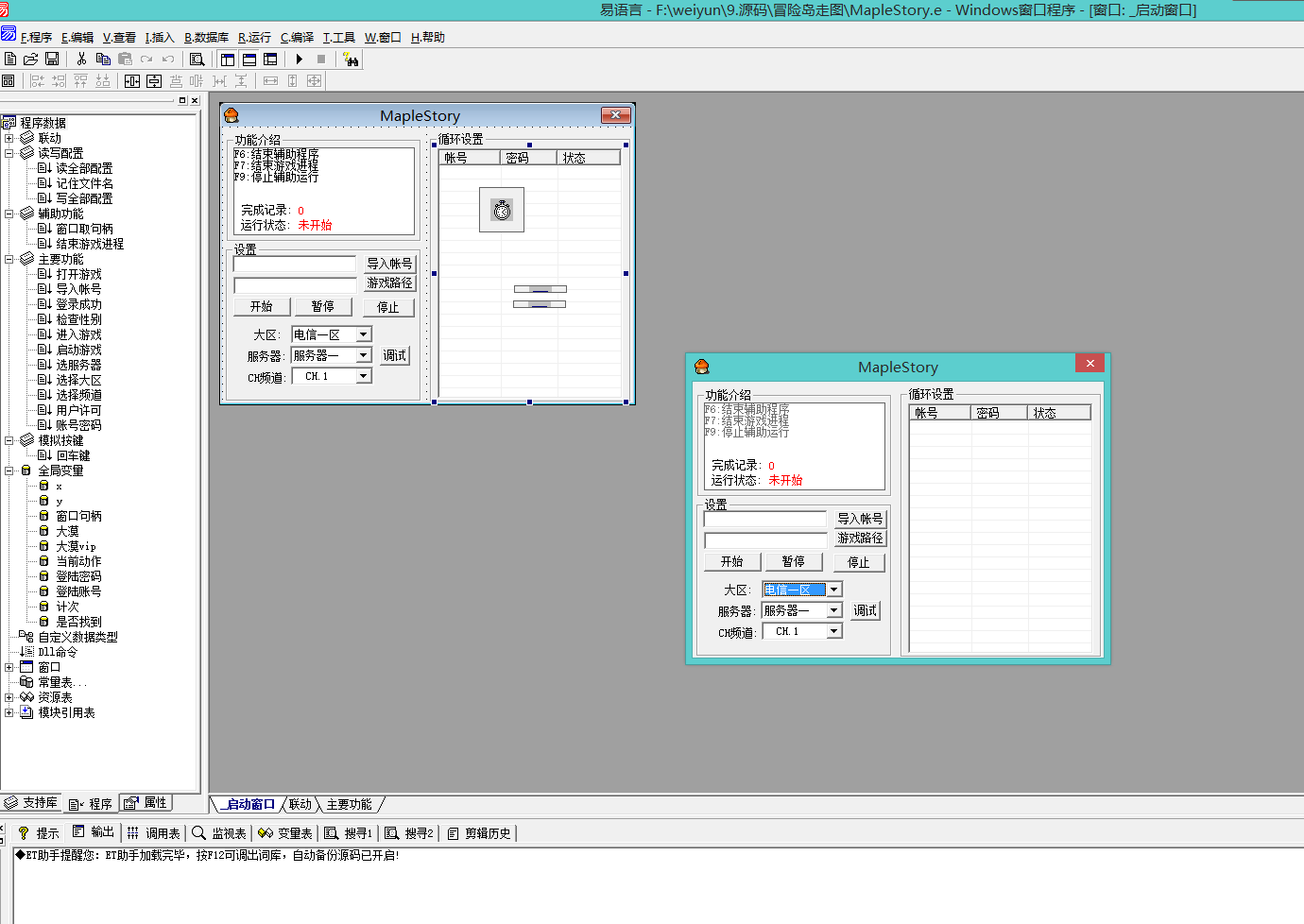
Task: Open the T.工具 menu
Action: coord(339,38)
